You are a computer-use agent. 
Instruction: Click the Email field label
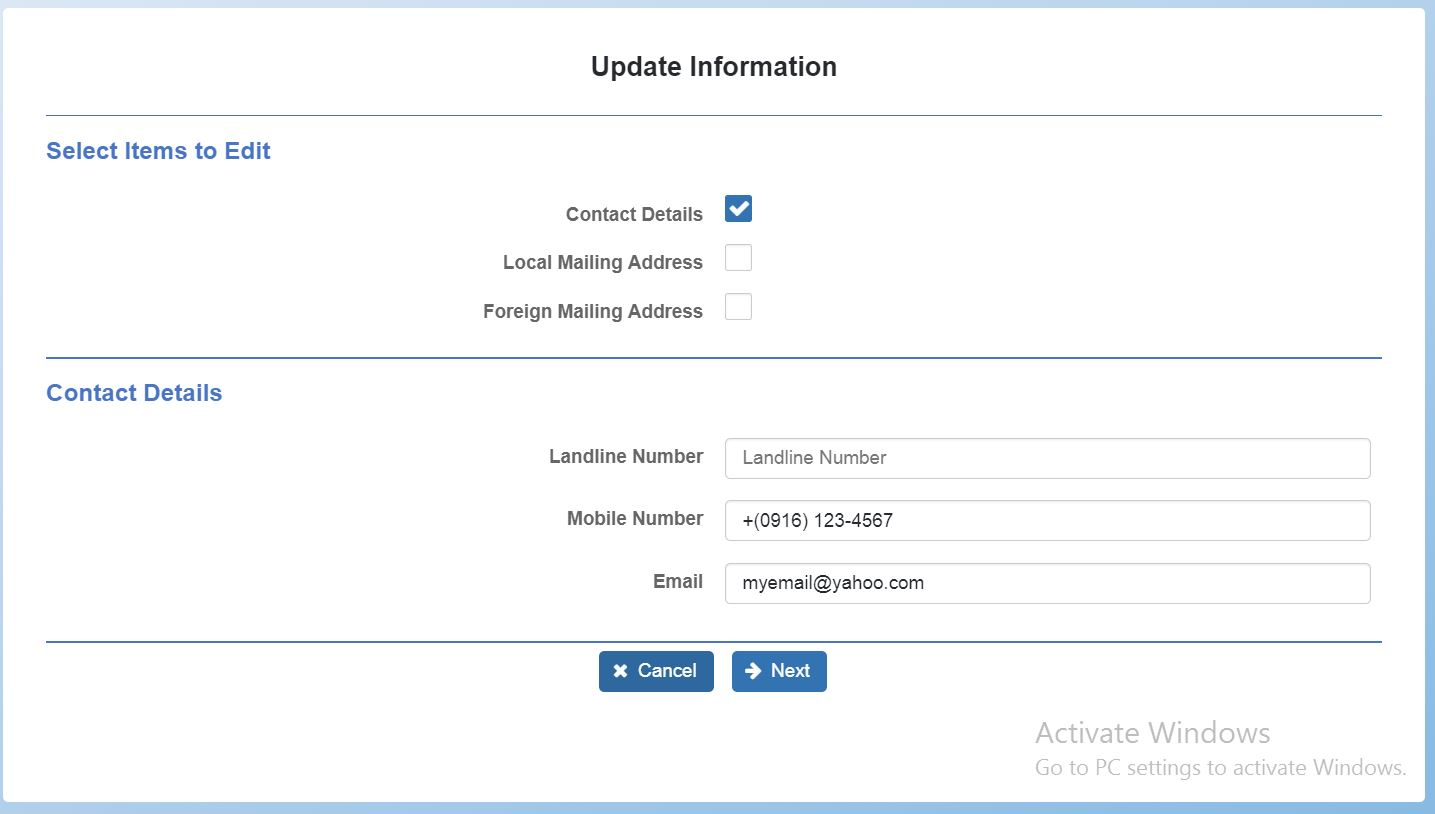(x=678, y=581)
